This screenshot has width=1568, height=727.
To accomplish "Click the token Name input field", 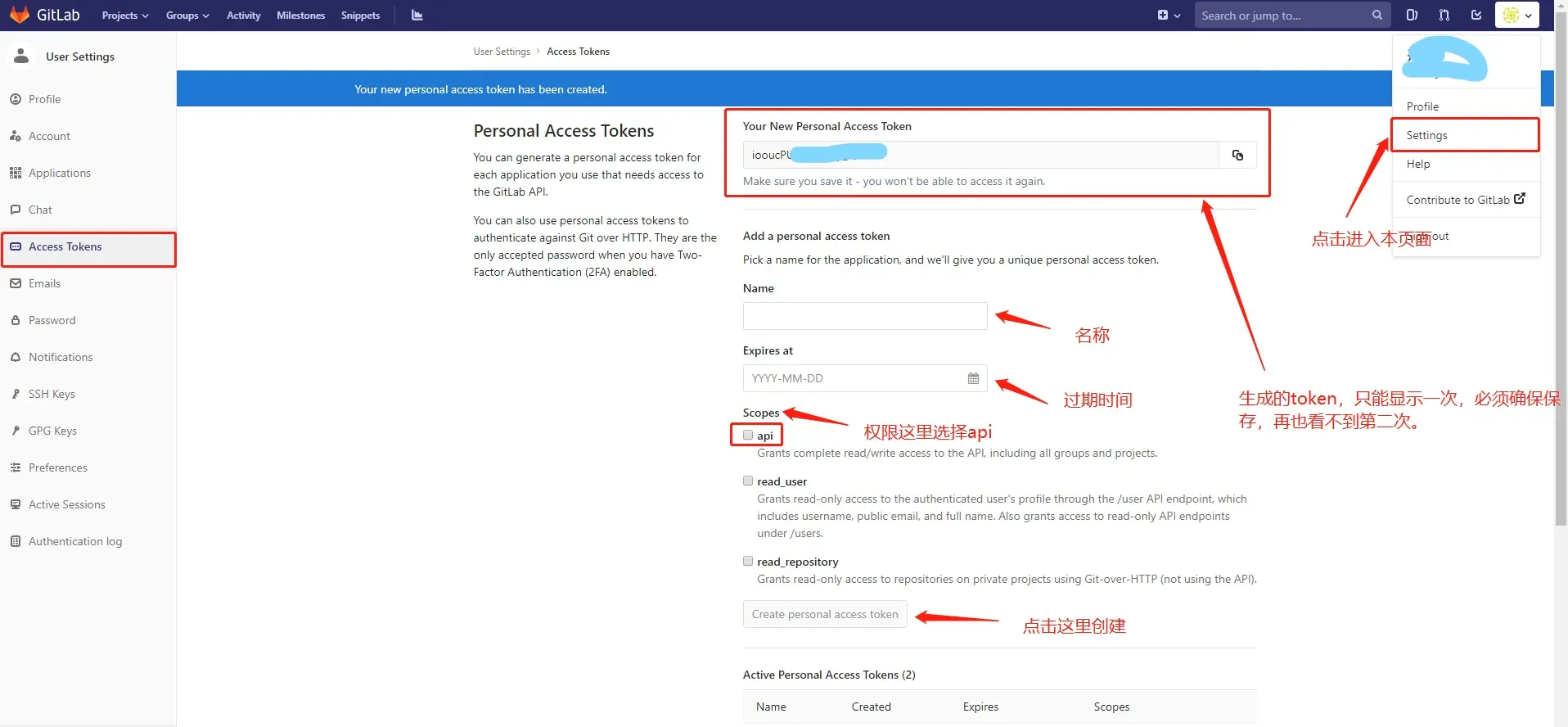I will point(865,316).
